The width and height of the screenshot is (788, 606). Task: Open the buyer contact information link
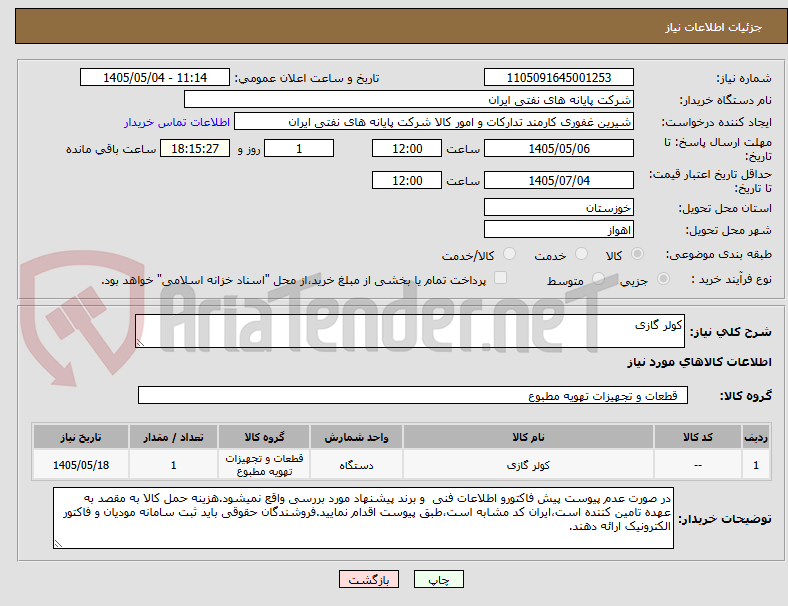(x=177, y=122)
